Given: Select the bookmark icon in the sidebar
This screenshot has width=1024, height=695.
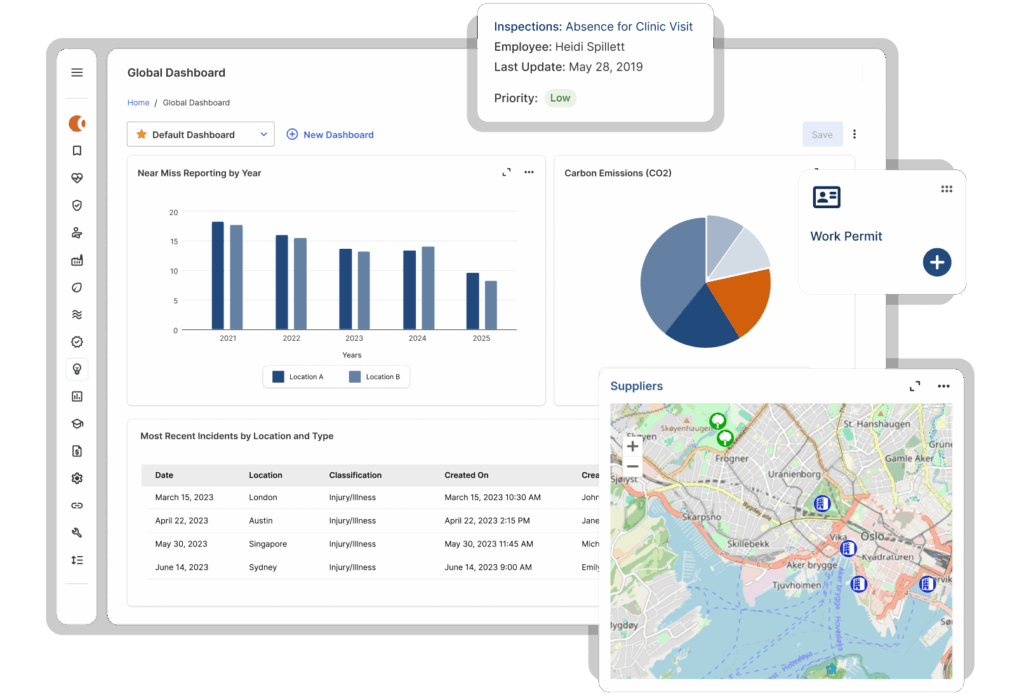Looking at the screenshot, I should click(x=77, y=151).
